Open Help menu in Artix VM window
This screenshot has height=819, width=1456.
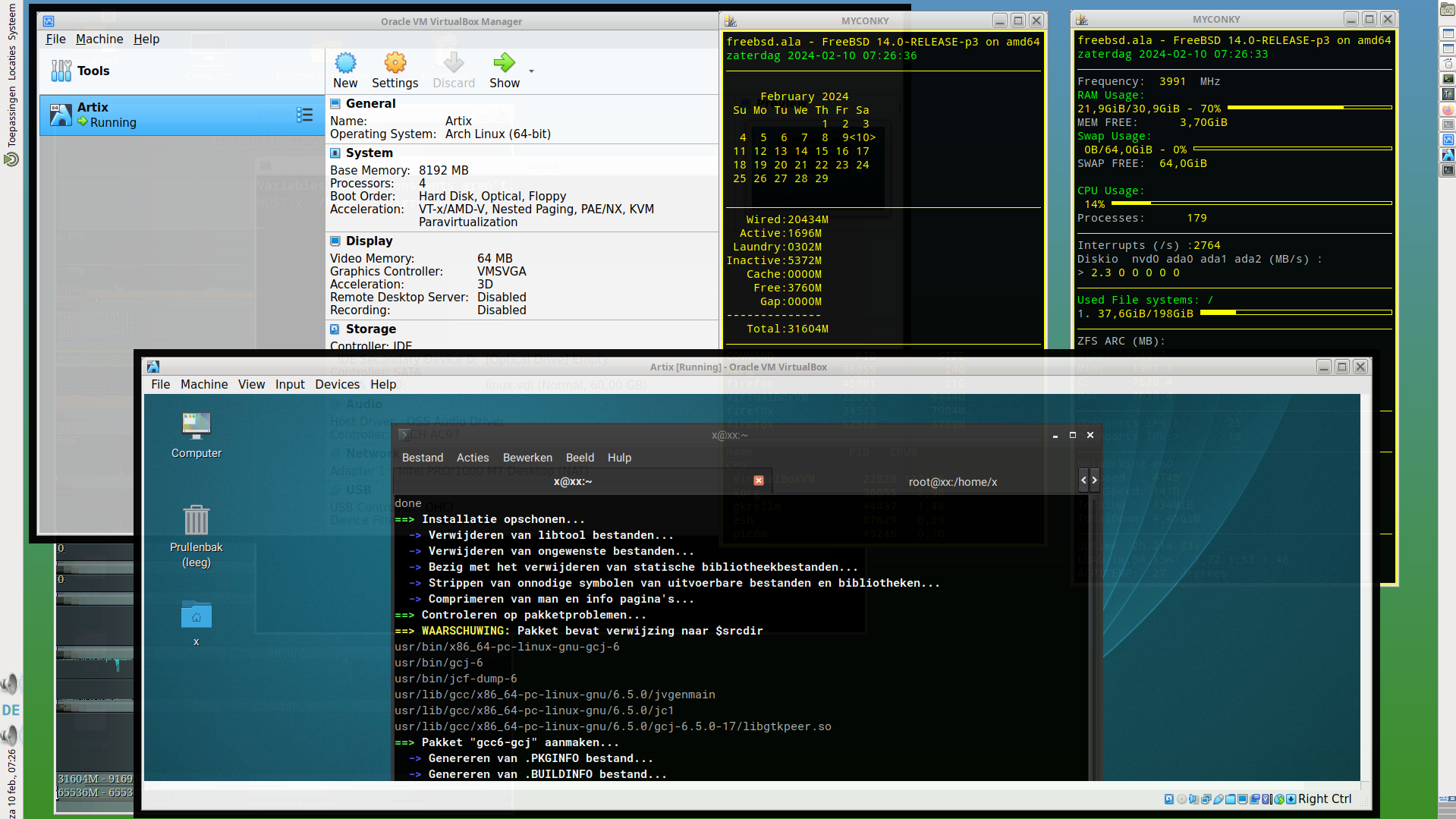383,385
